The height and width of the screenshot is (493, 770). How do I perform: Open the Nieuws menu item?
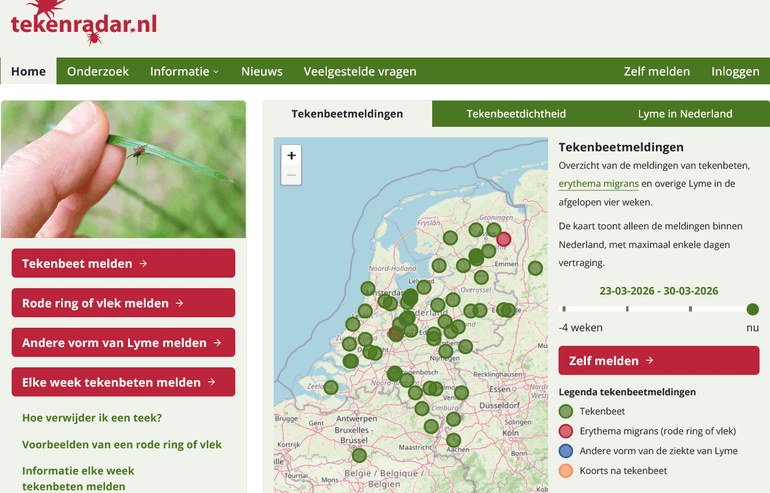pyautogui.click(x=262, y=72)
